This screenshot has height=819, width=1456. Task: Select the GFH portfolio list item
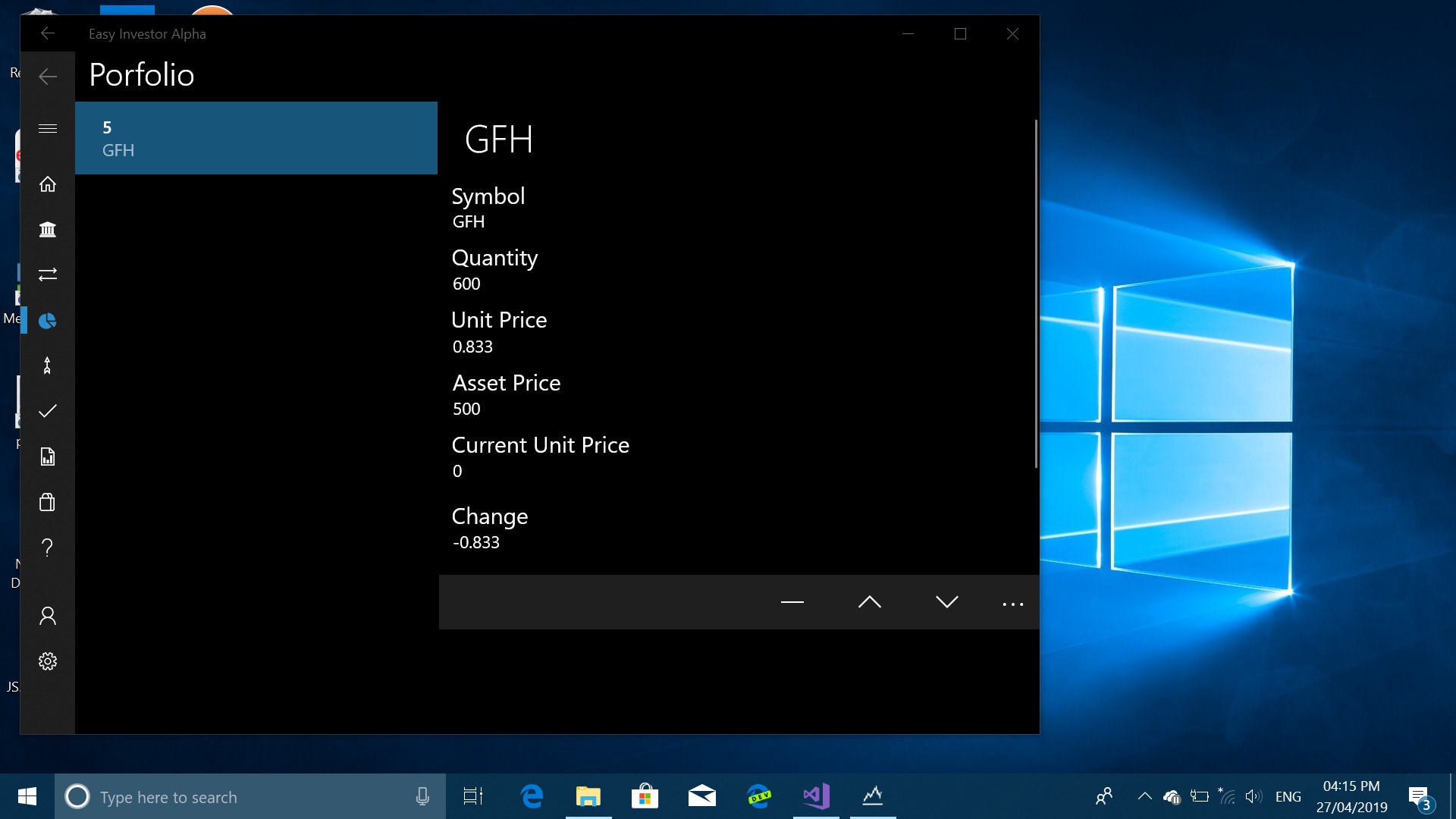click(x=256, y=138)
